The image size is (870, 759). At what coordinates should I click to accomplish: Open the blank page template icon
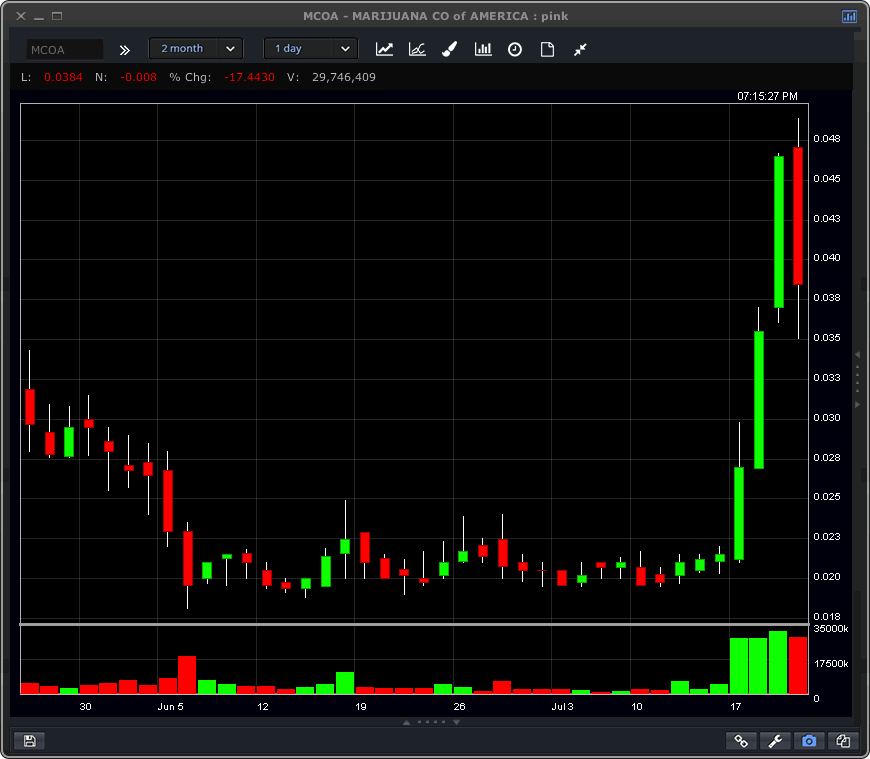547,49
